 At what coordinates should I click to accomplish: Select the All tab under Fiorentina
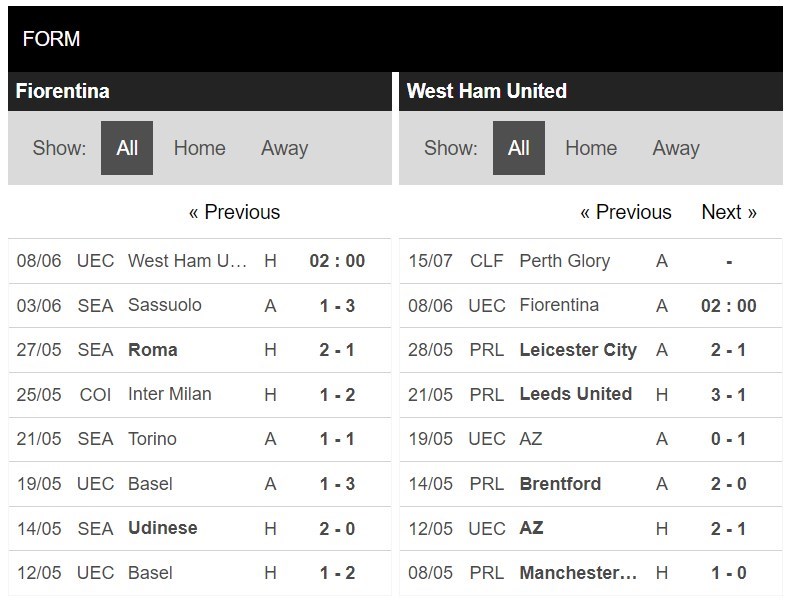(x=127, y=148)
